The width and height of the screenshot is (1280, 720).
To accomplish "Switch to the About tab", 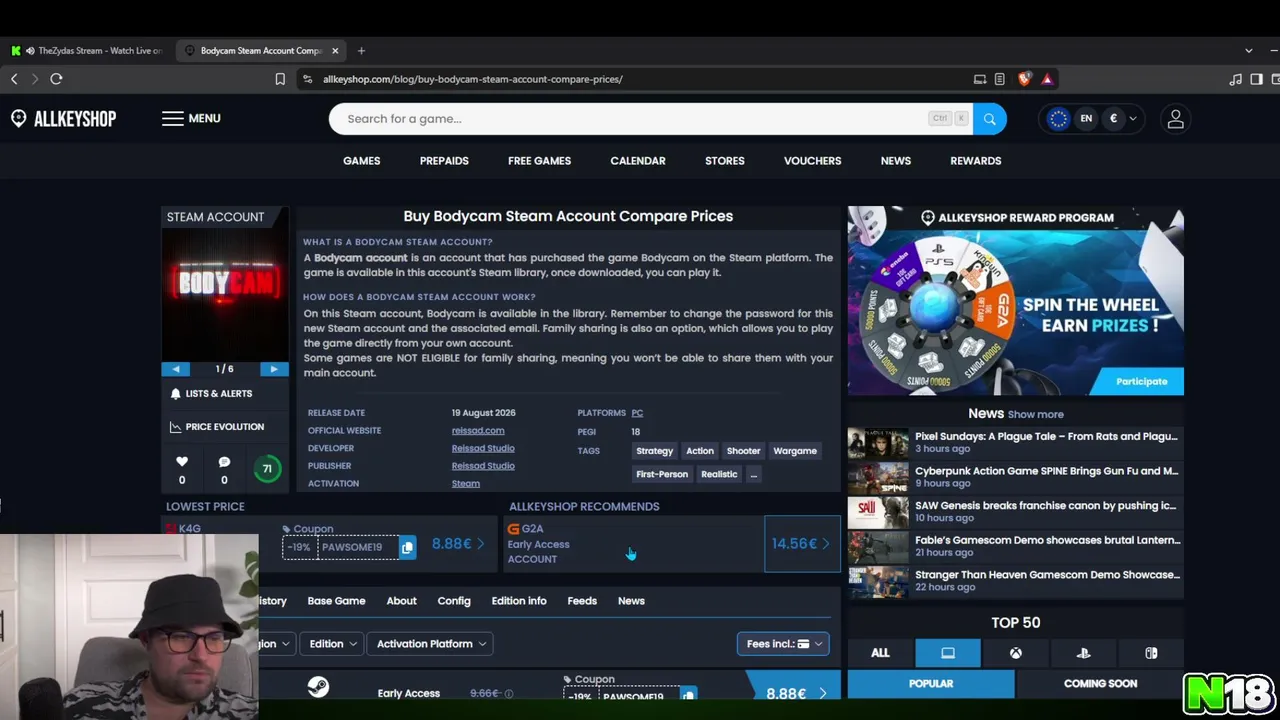I will 401,601.
